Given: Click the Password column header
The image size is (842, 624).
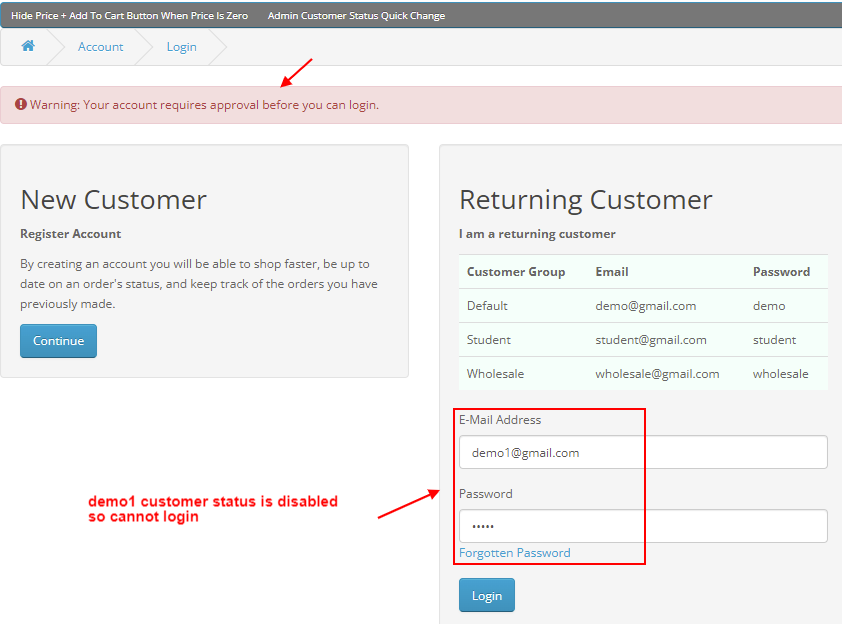Looking at the screenshot, I should pyautogui.click(x=781, y=272).
